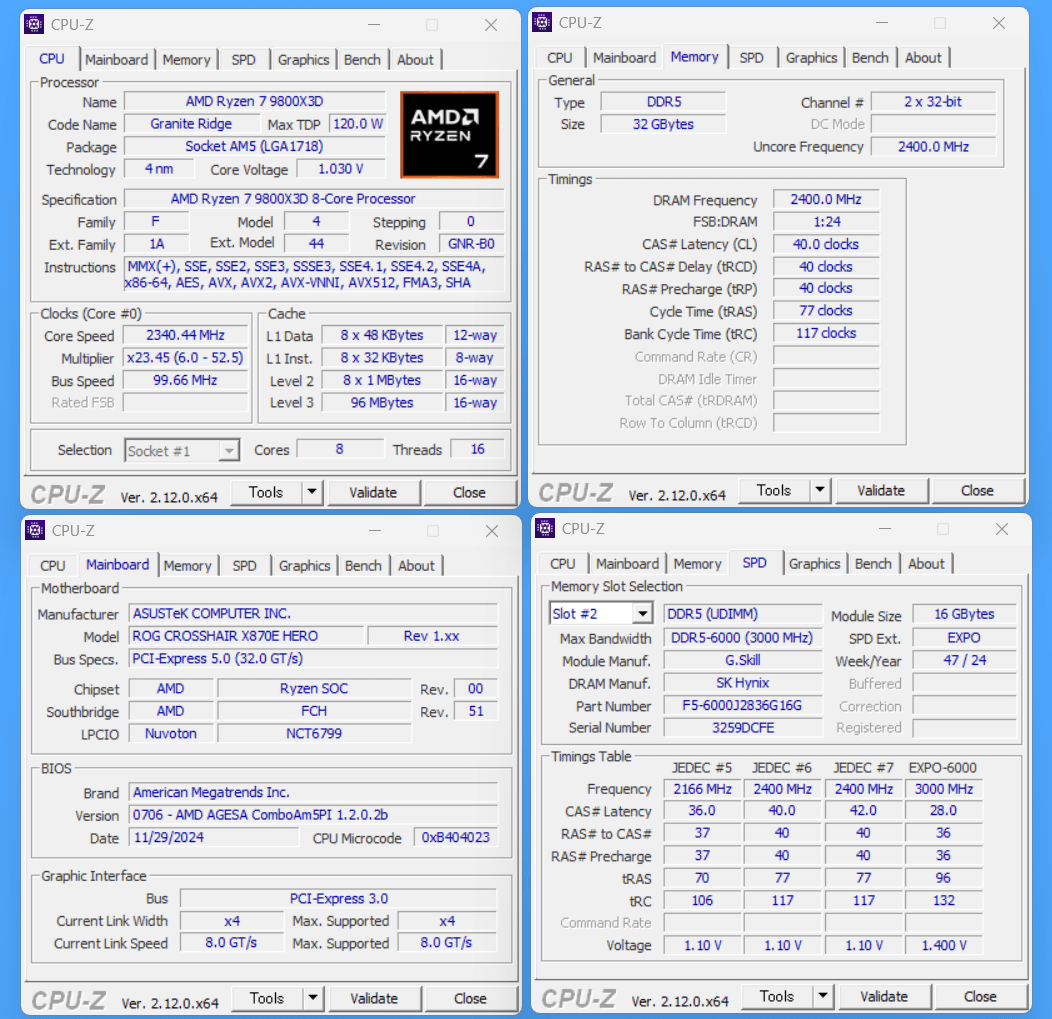Click the memory Size value 32 GBytes
The width and height of the screenshot is (1052, 1019).
pyautogui.click(x=663, y=124)
